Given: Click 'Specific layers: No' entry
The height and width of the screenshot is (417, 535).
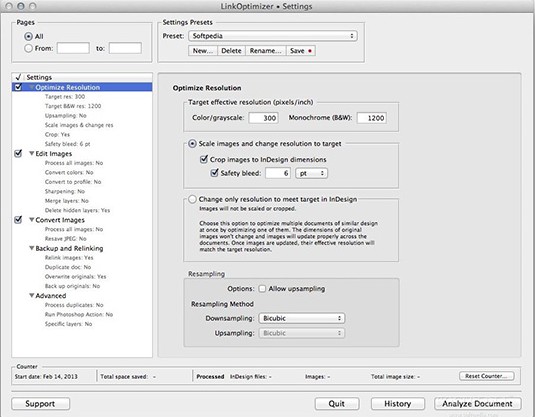Looking at the screenshot, I should pos(68,324).
